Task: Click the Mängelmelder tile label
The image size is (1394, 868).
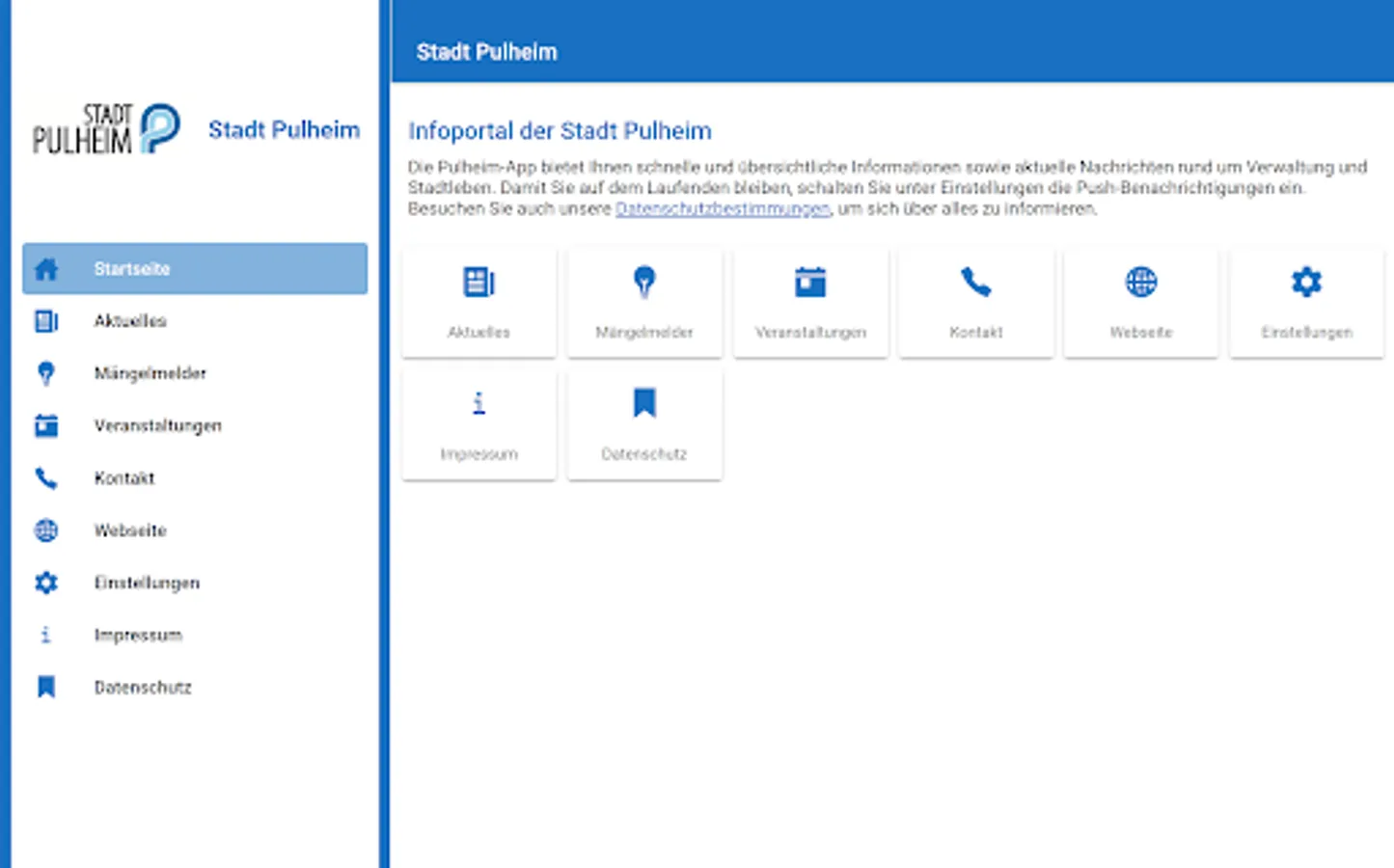Action: [644, 332]
